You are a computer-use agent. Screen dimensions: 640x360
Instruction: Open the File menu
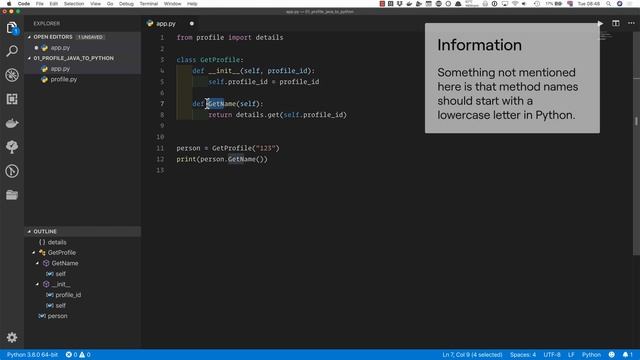coord(40,4)
